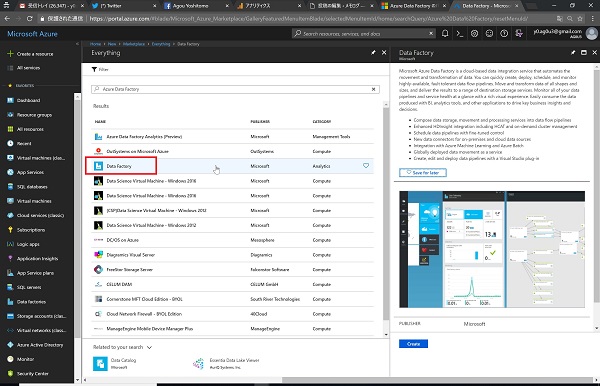Open portal settings gear icon
Image resolution: width=600 pixels, height=386 pixels.
click(474, 34)
